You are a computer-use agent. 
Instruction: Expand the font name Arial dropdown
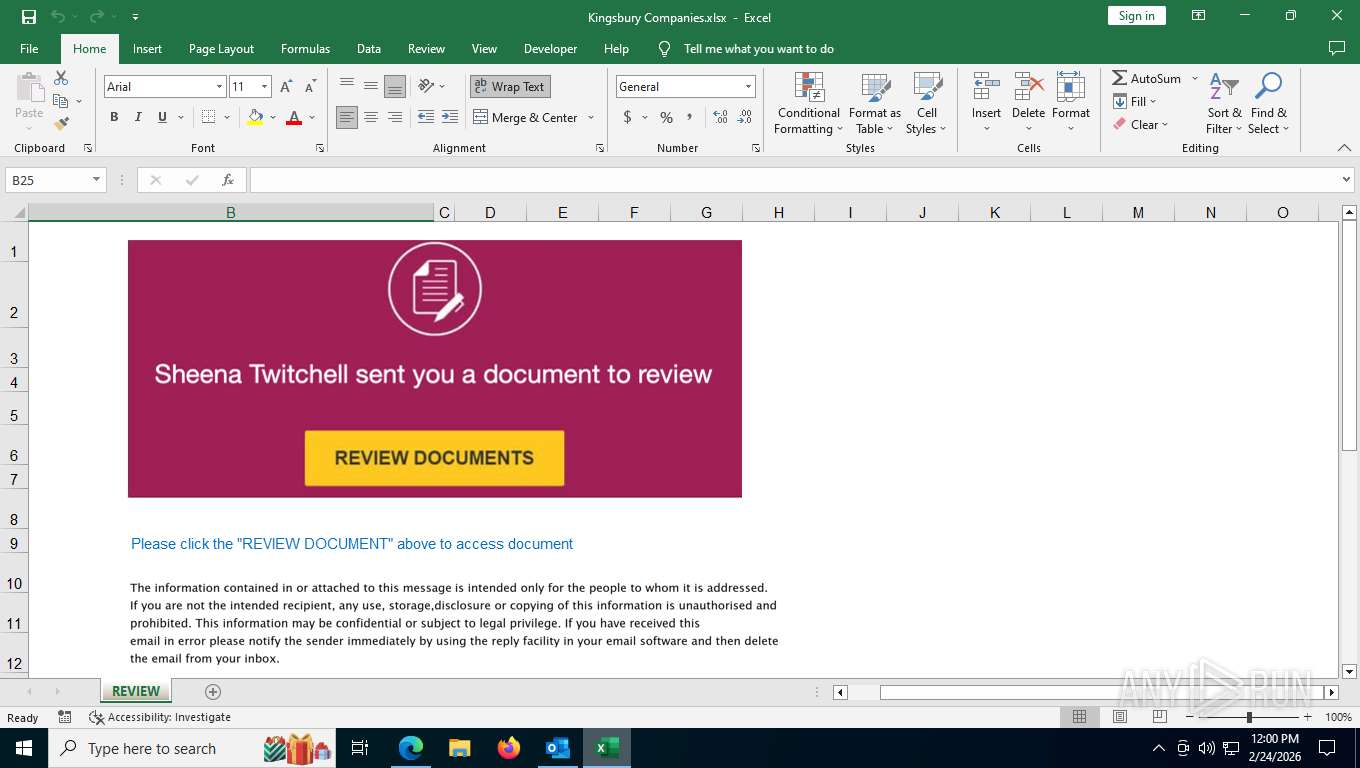[219, 87]
